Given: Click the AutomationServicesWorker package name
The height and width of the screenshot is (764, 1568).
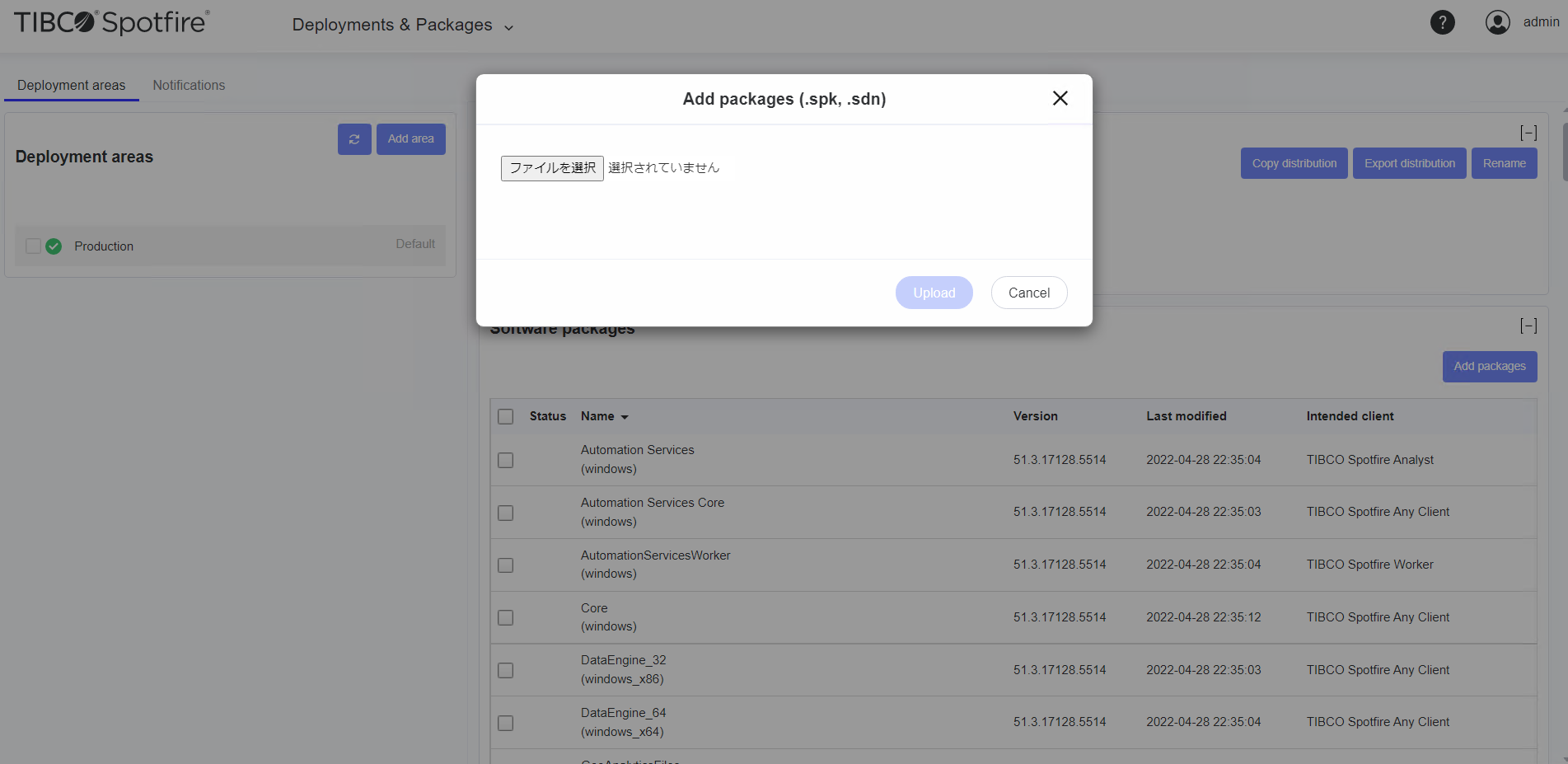Looking at the screenshot, I should pyautogui.click(x=656, y=555).
